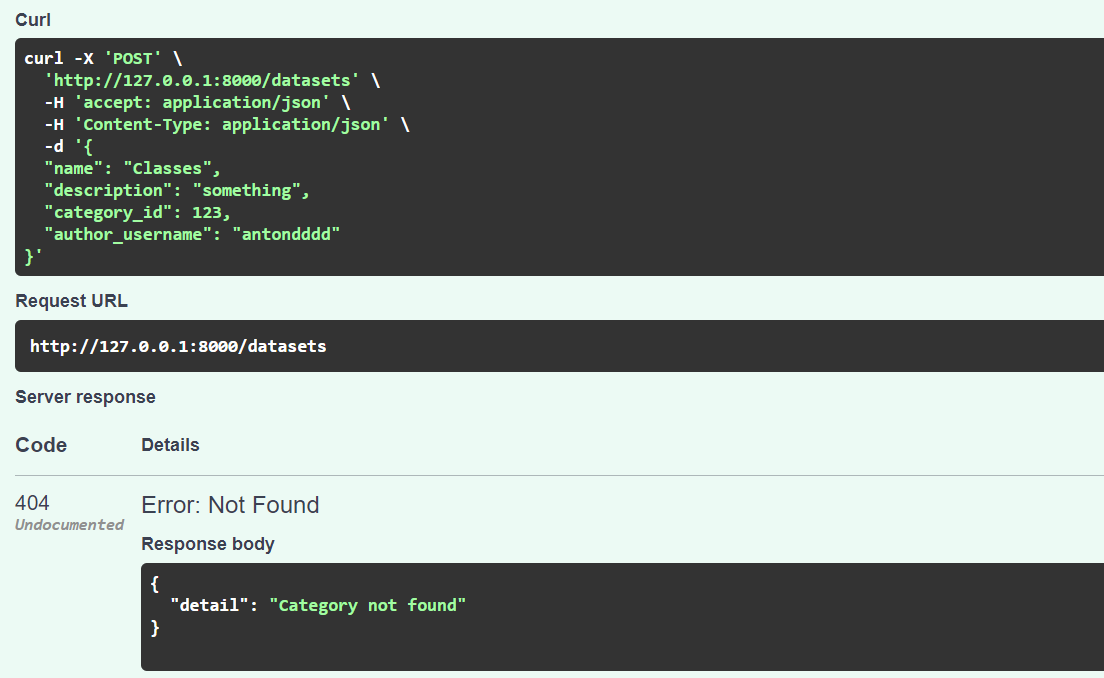Click the "category_id": 123 line
This screenshot has width=1104, height=678.
coord(138,213)
